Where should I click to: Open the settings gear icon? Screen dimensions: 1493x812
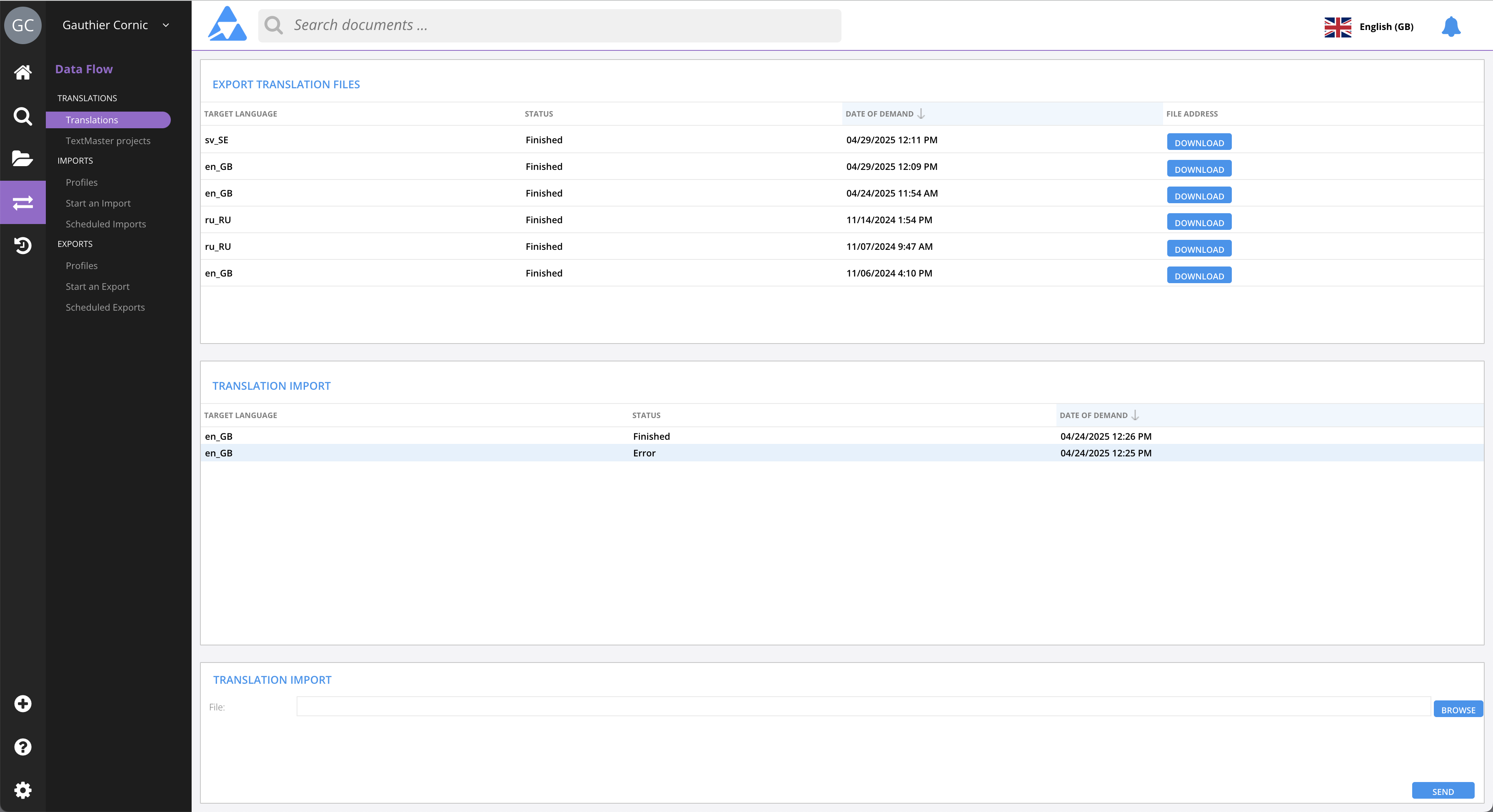(22, 790)
